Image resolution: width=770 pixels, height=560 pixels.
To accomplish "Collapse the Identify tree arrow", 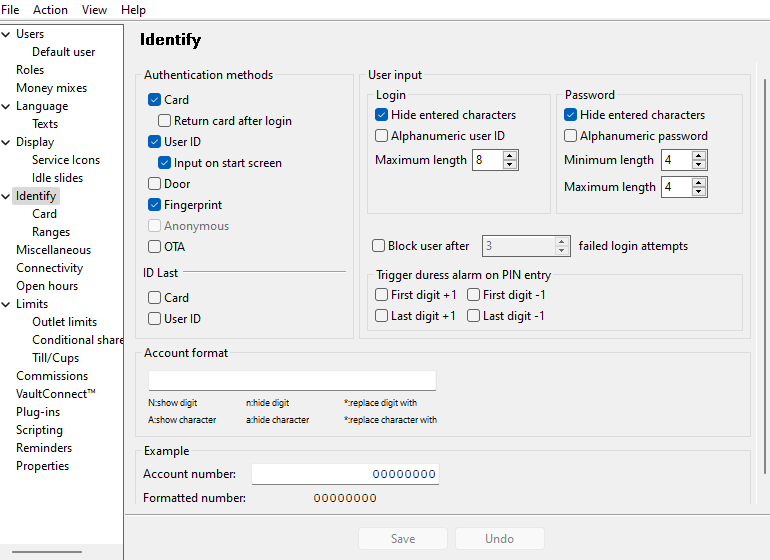I will 7,196.
